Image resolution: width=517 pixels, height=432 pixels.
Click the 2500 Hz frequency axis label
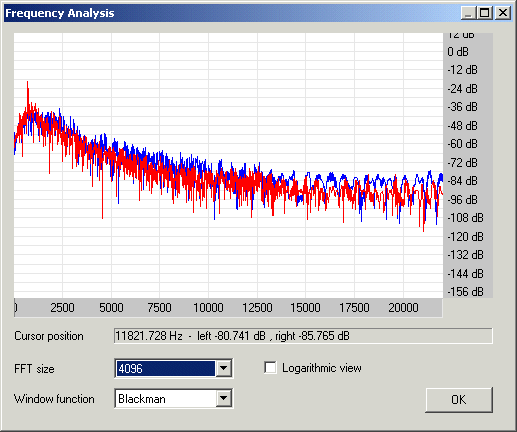coord(62,308)
